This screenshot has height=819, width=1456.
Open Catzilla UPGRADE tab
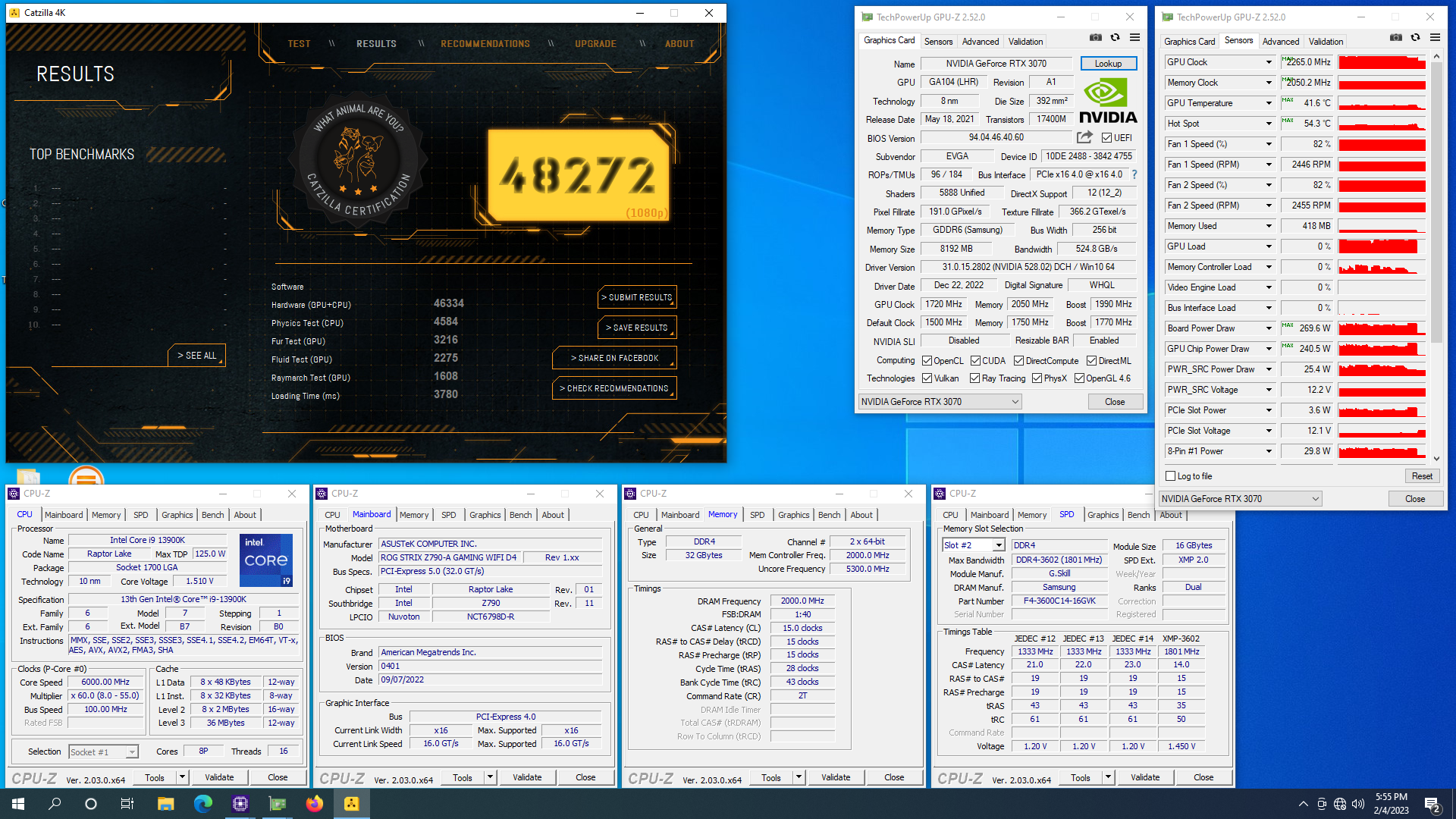(595, 44)
